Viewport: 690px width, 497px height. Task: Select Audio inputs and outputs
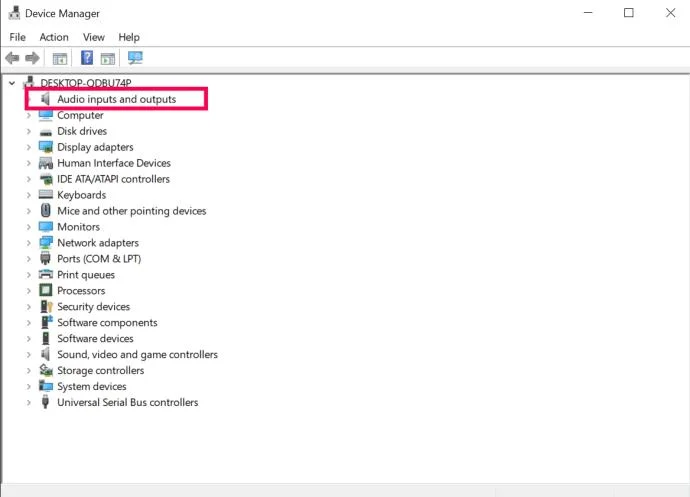point(117,99)
